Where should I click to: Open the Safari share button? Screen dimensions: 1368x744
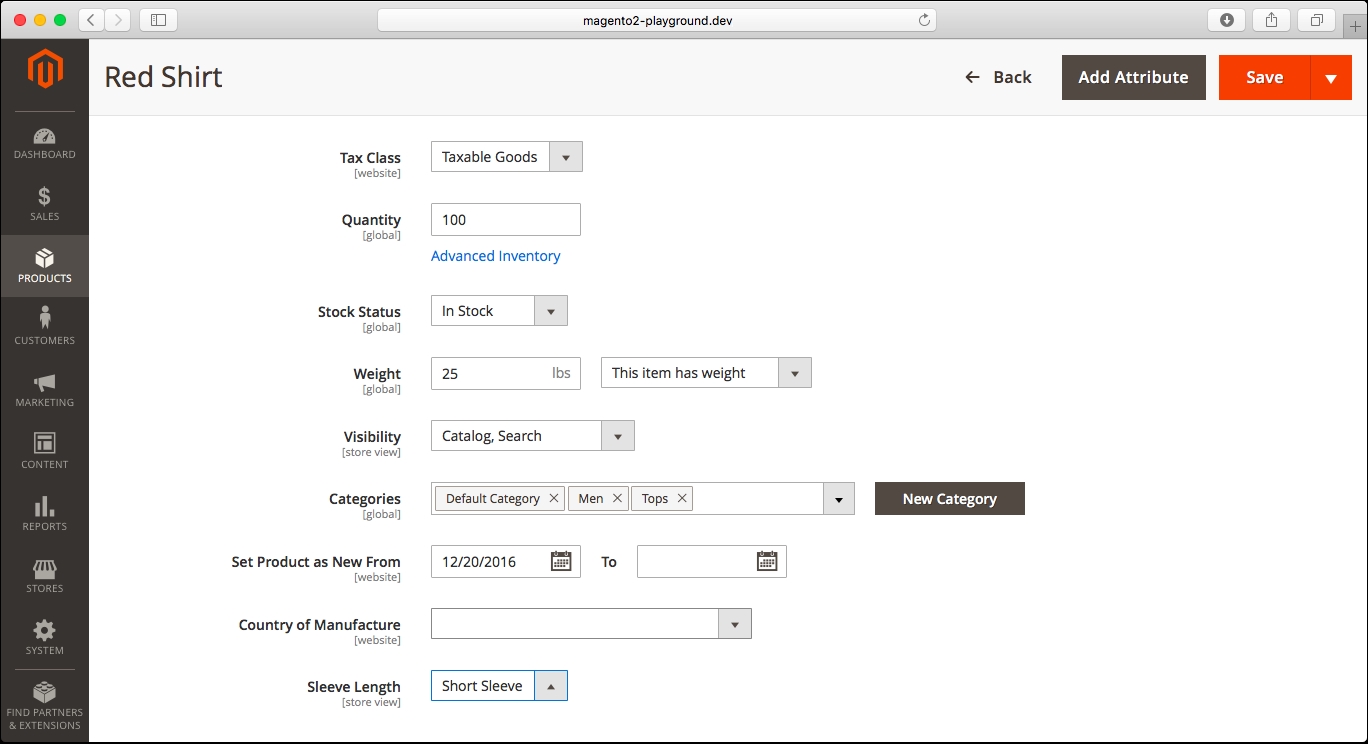click(1272, 20)
